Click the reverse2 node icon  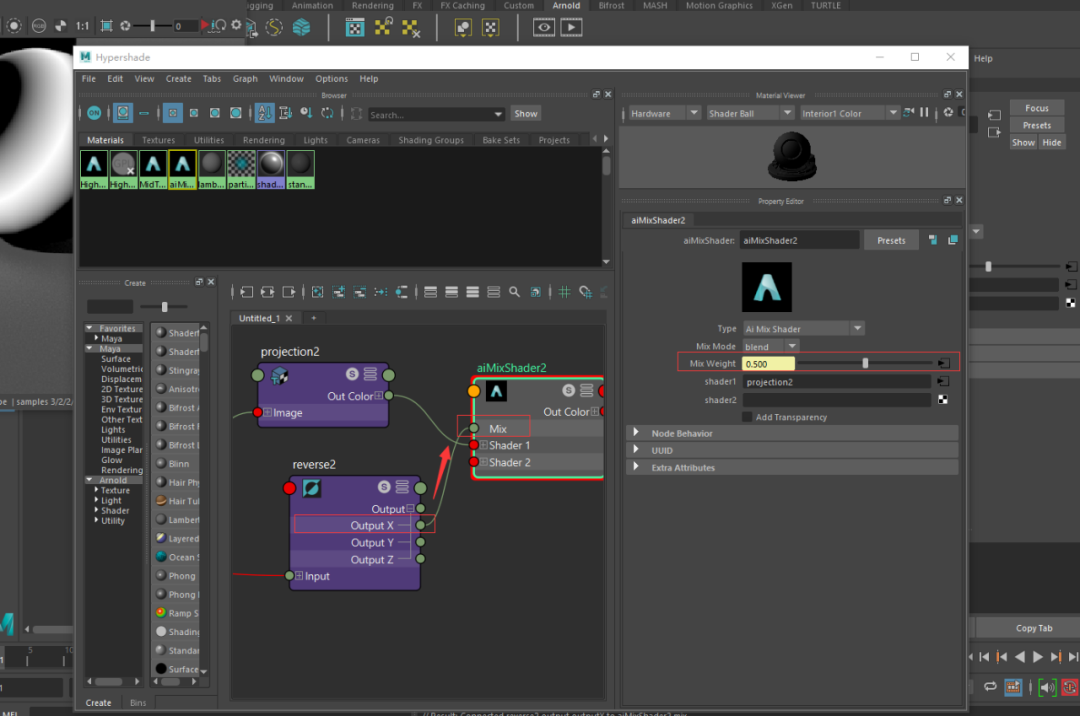coord(311,488)
